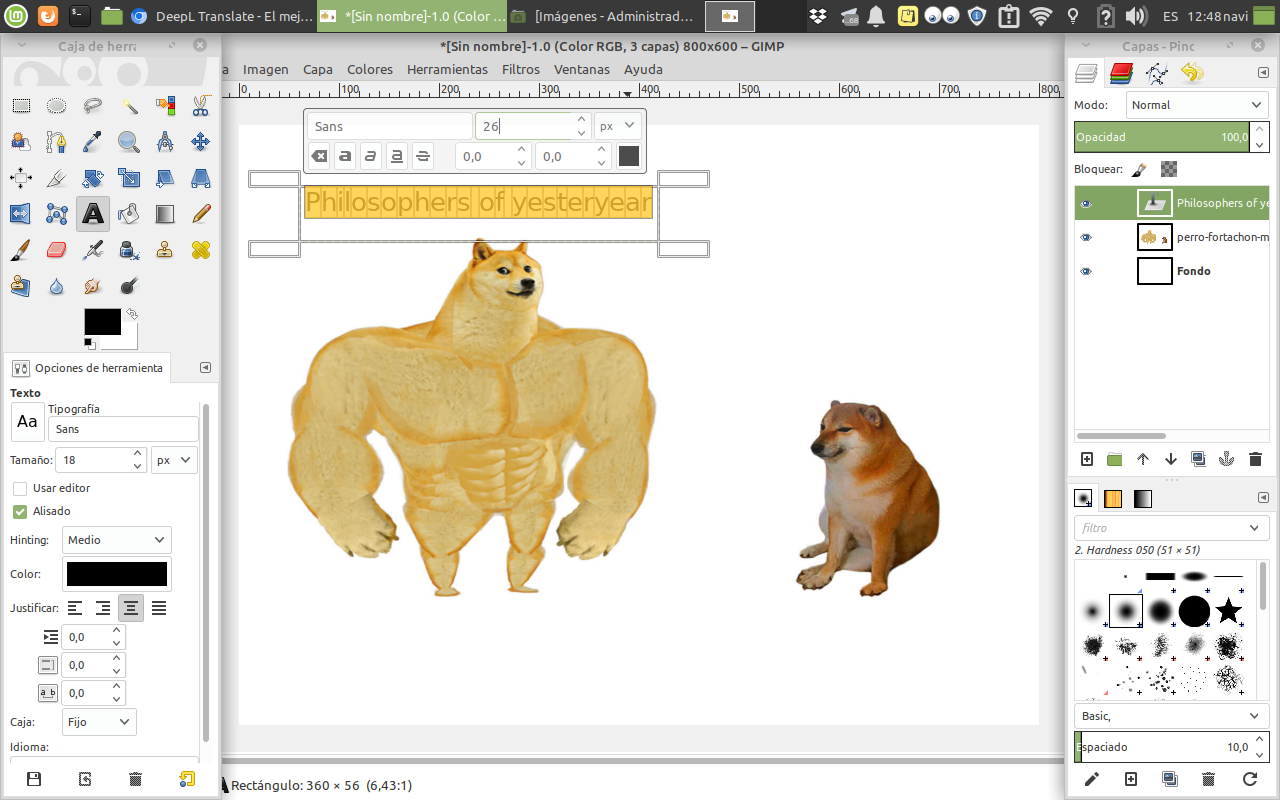Open the Colores menu

370,69
